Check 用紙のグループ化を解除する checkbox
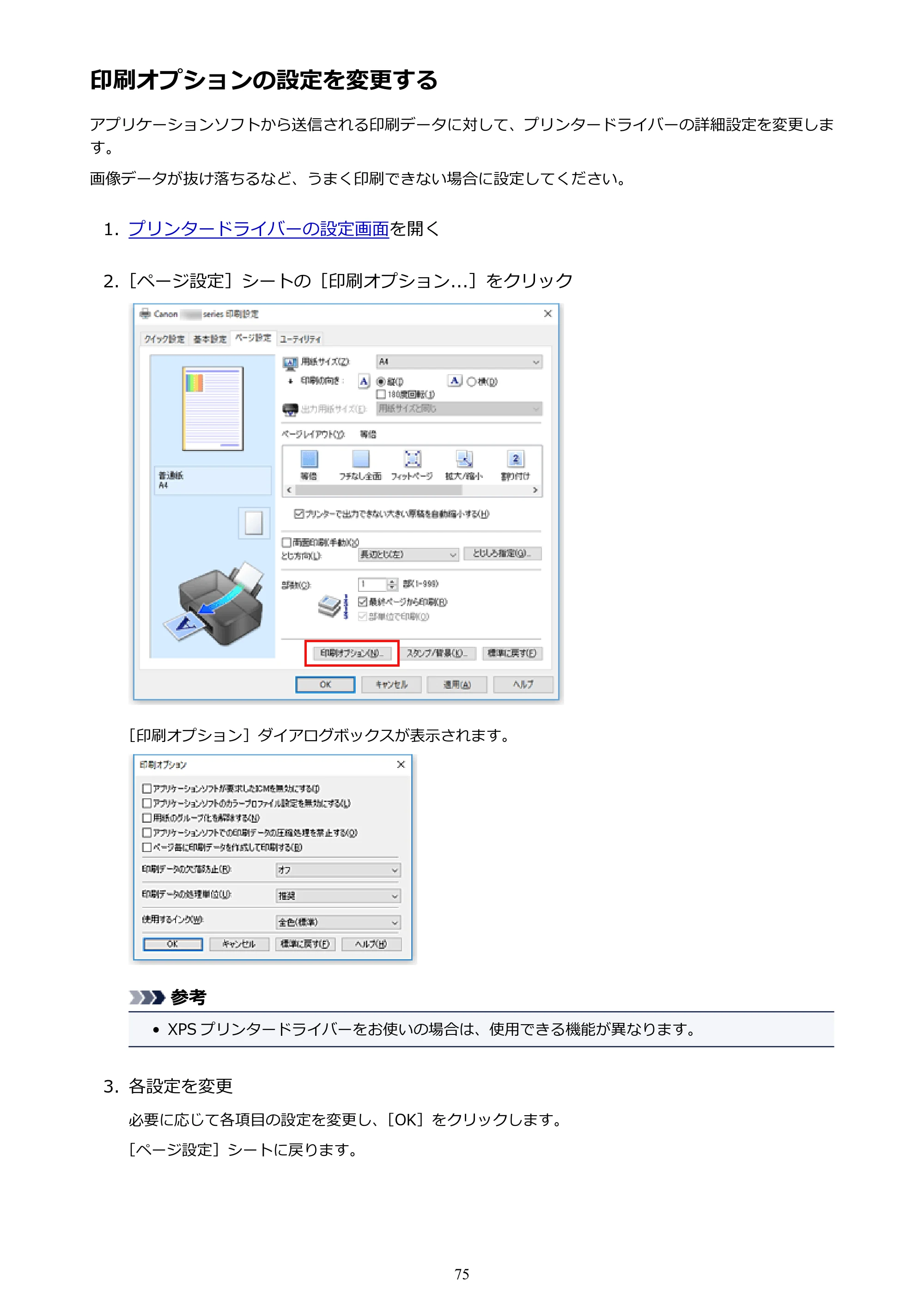The height and width of the screenshot is (1307, 924). coord(147,818)
